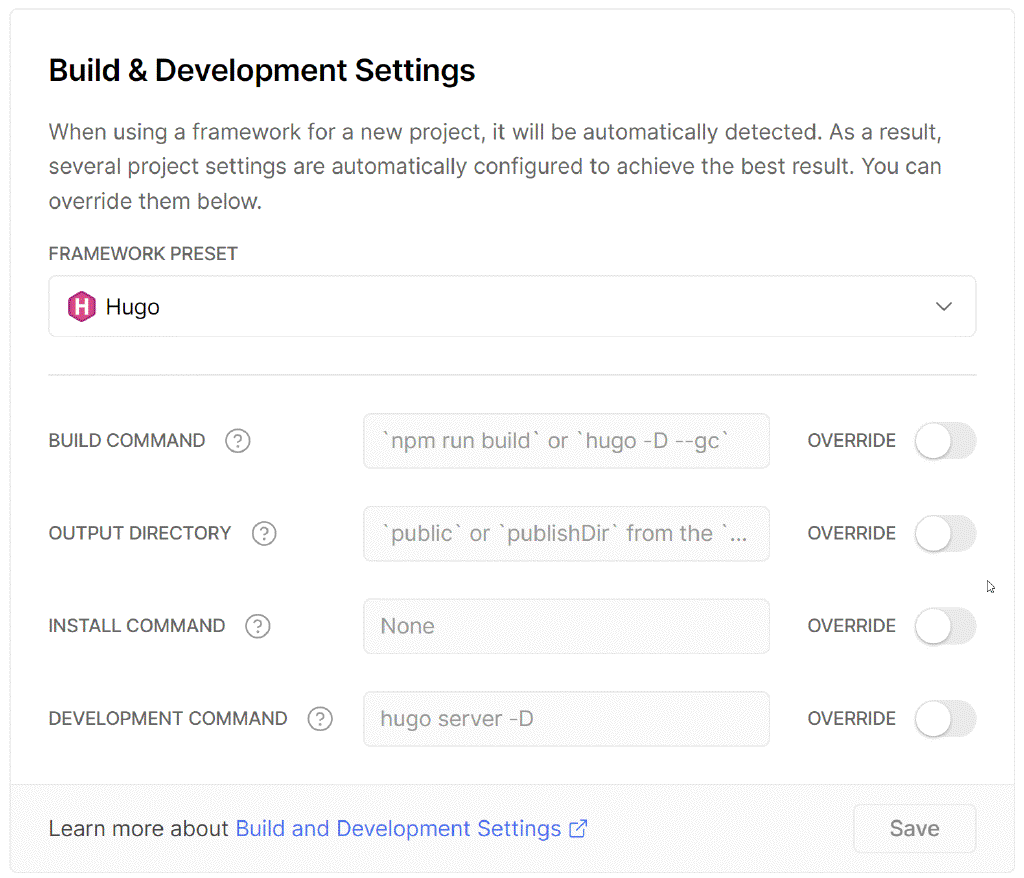1024x878 pixels.
Task: Enable the Build Command override toggle
Action: coord(945,441)
